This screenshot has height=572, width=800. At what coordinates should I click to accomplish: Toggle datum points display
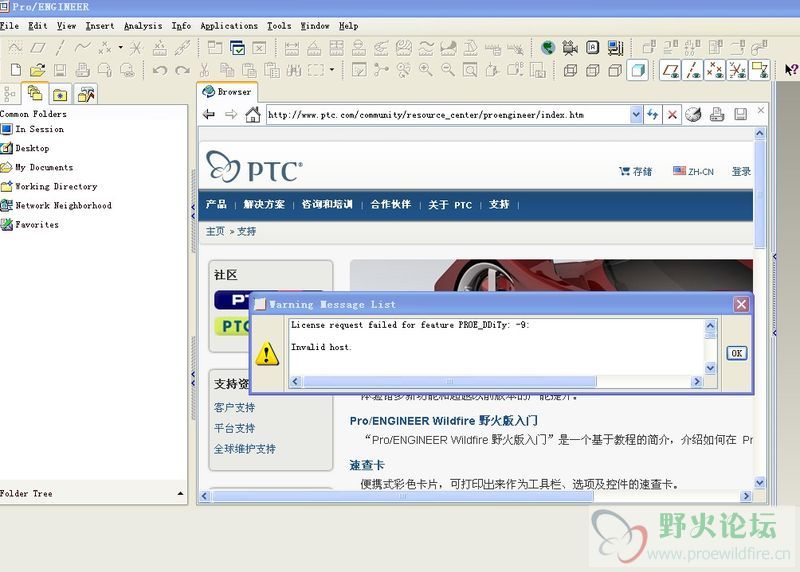pyautogui.click(x=715, y=70)
